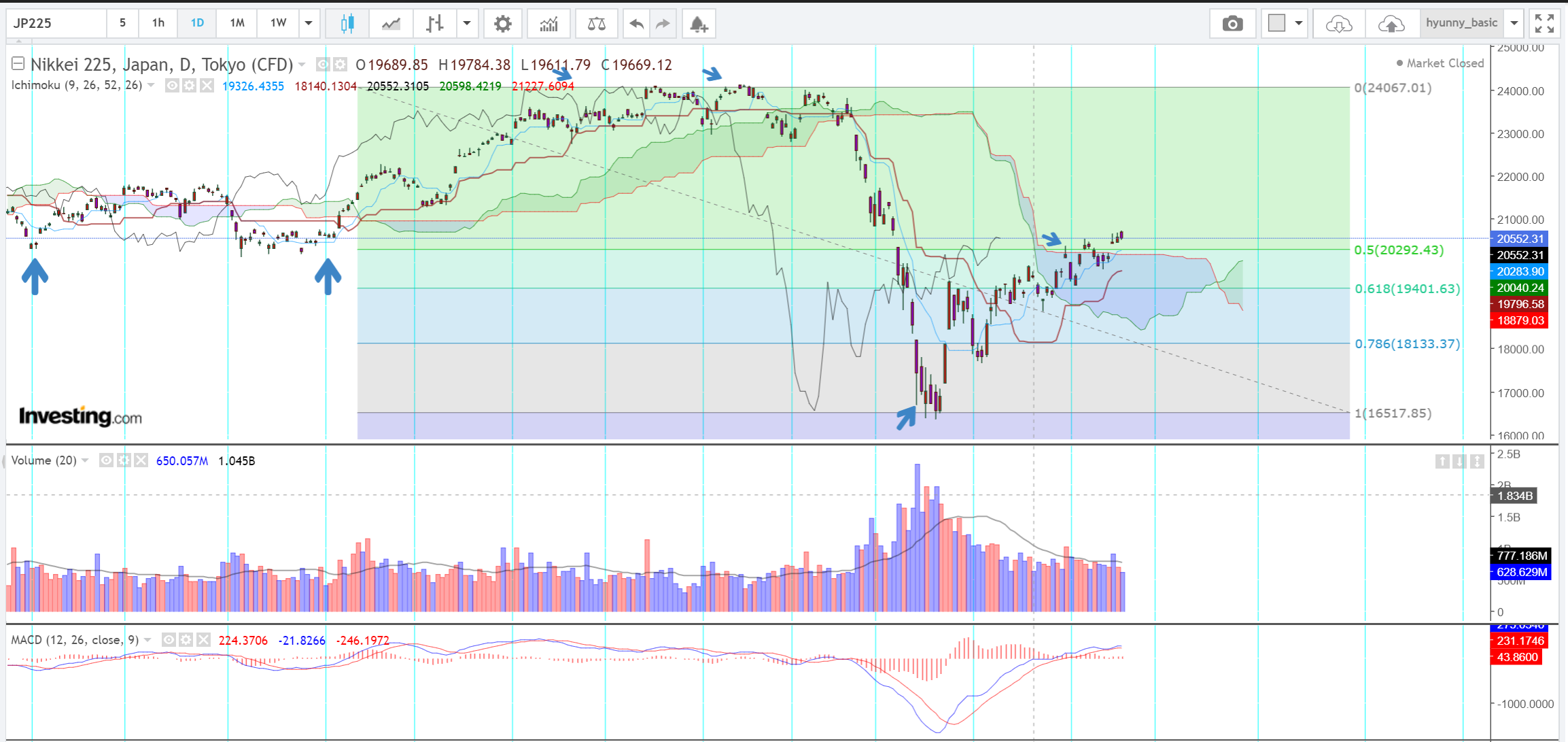Screen dimensions: 1568x742
Task: Open chart properties via gear icon
Action: (x=502, y=24)
